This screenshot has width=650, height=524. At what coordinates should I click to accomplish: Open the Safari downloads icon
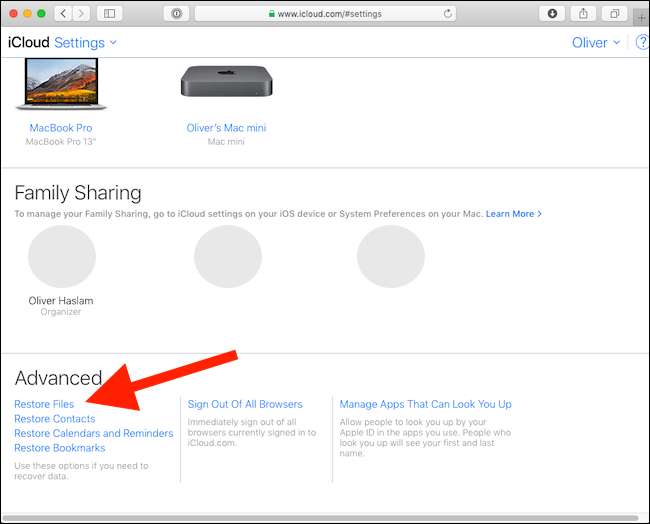coord(553,14)
